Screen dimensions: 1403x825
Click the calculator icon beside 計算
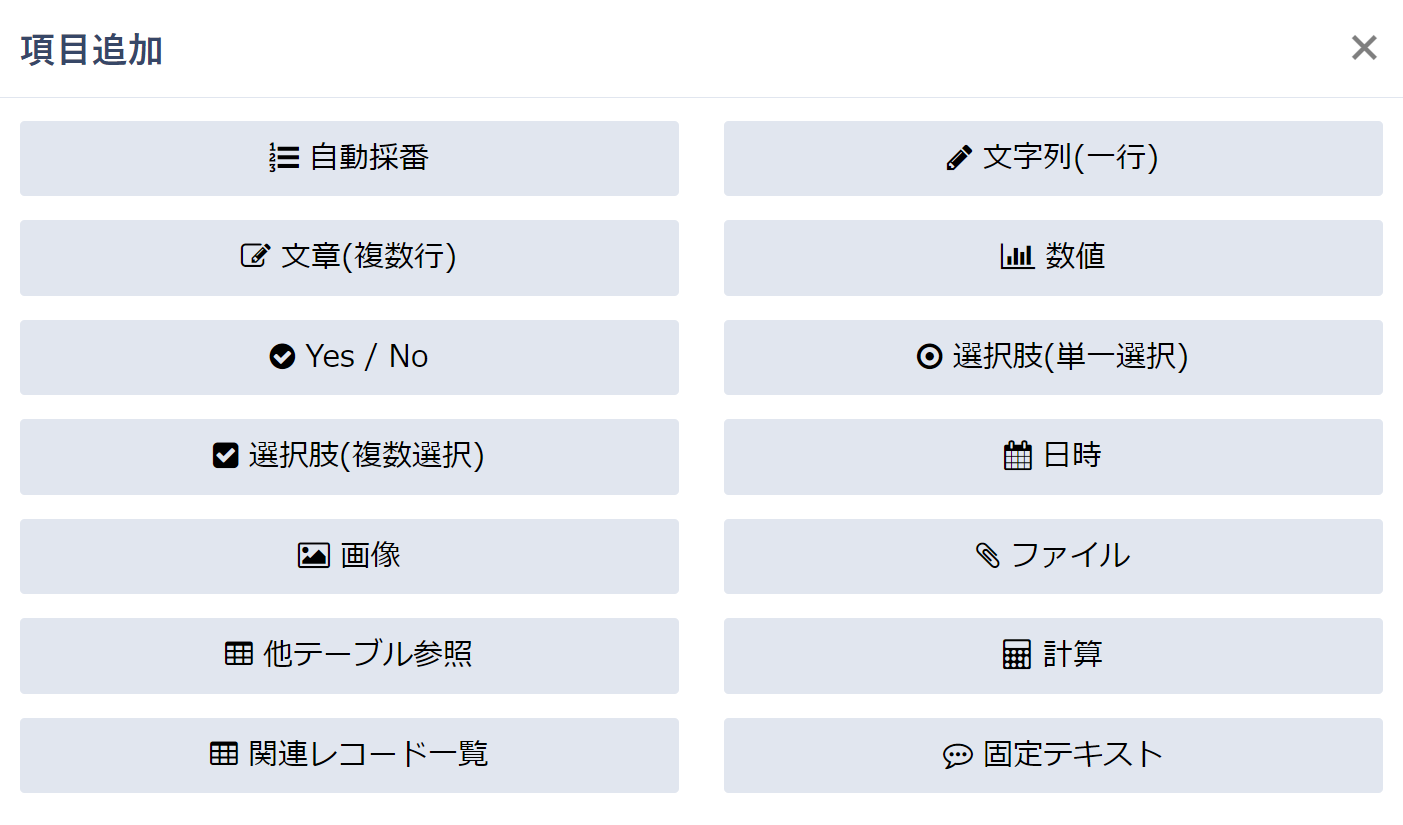1017,655
